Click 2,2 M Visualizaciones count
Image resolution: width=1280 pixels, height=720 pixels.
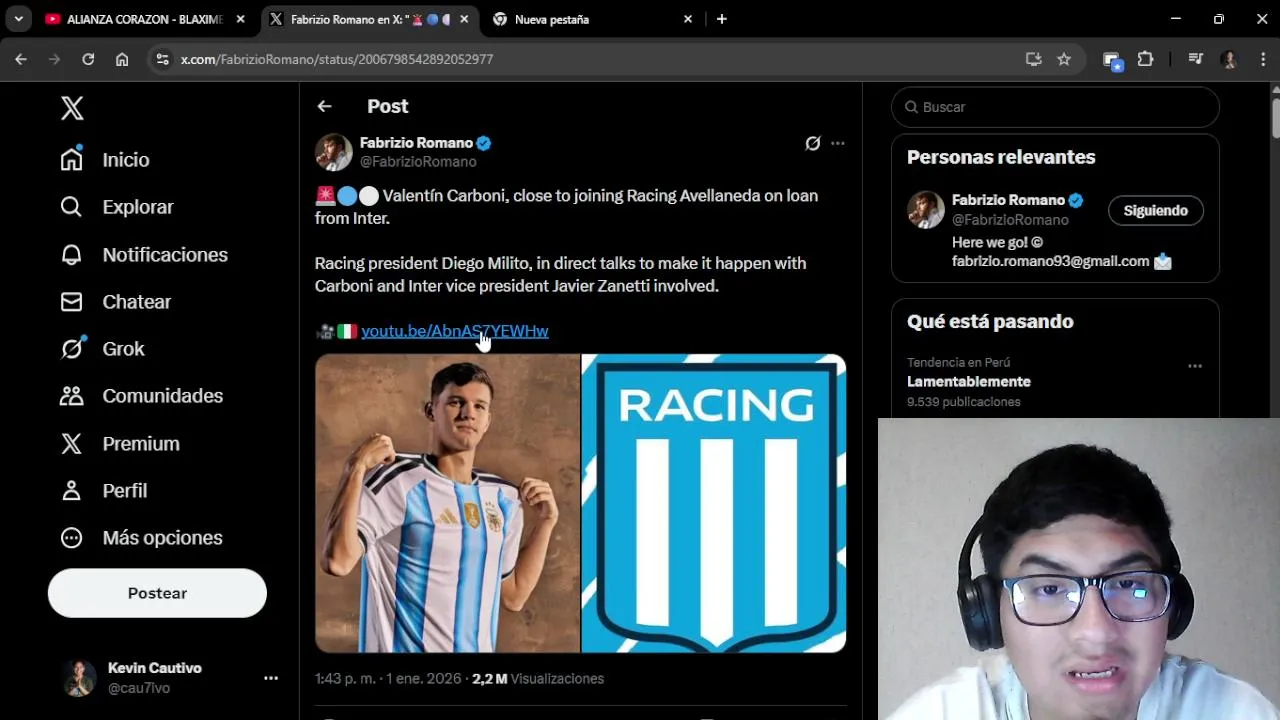tap(538, 679)
